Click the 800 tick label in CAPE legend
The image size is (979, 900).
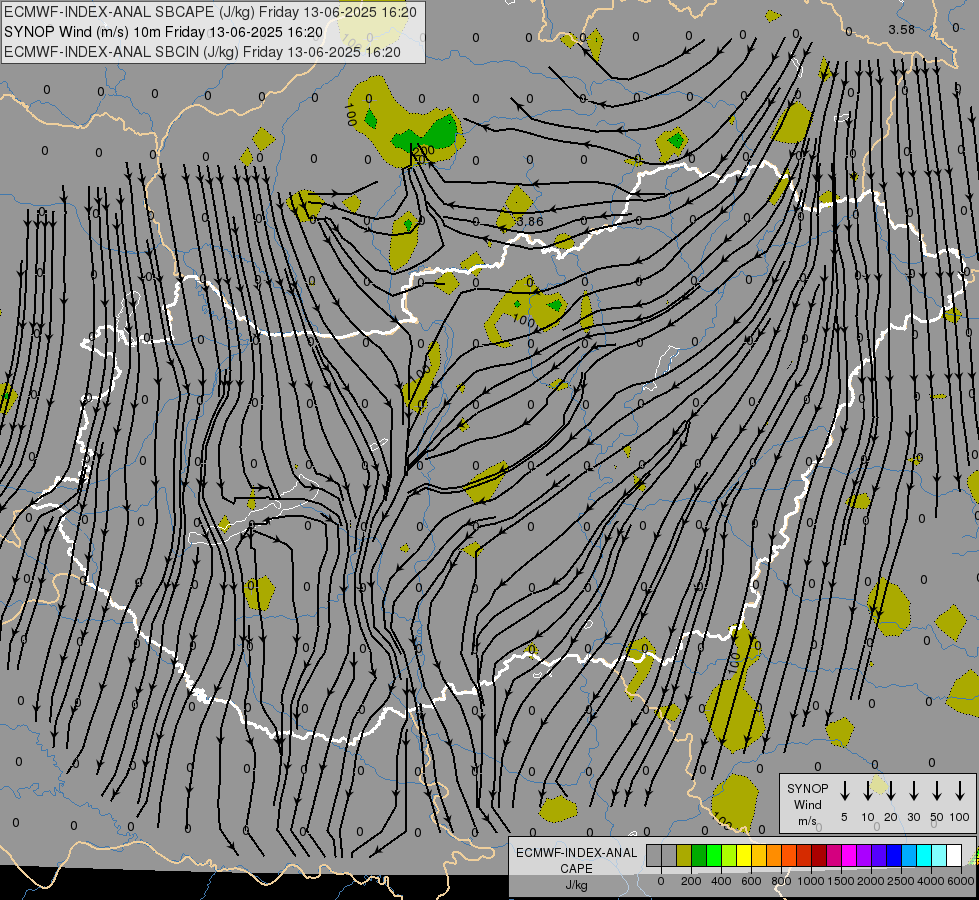781,881
